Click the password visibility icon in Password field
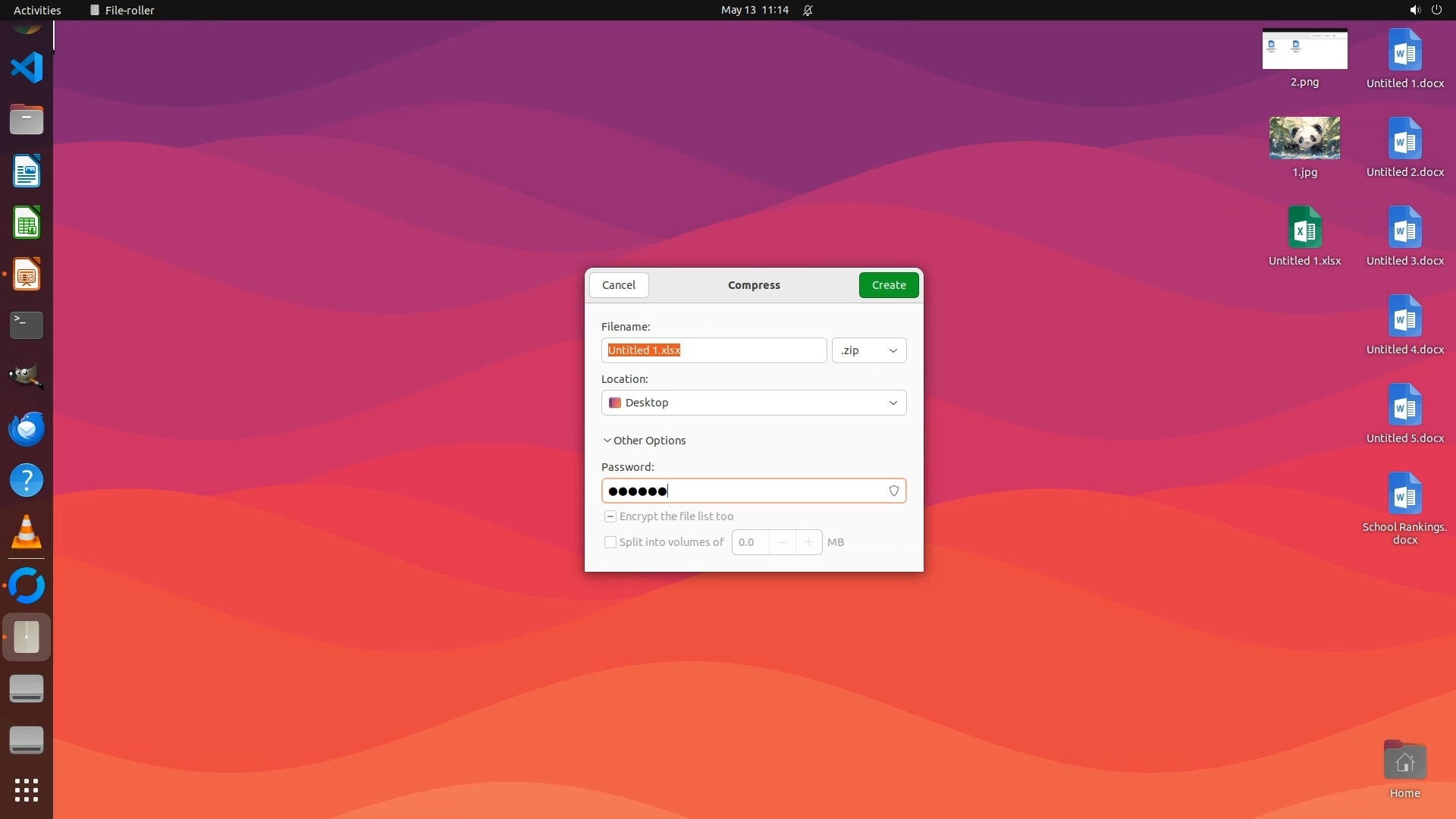 [x=893, y=491]
